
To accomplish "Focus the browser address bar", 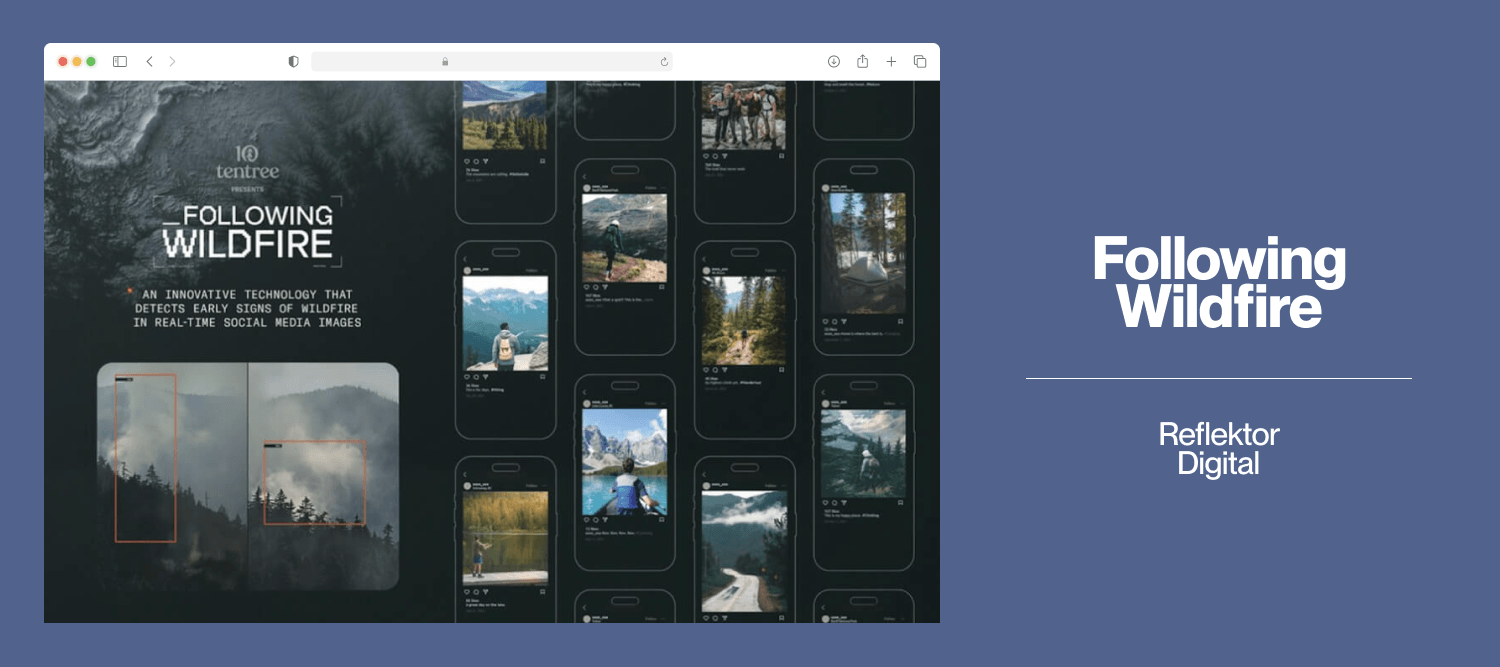I will click(x=491, y=62).
